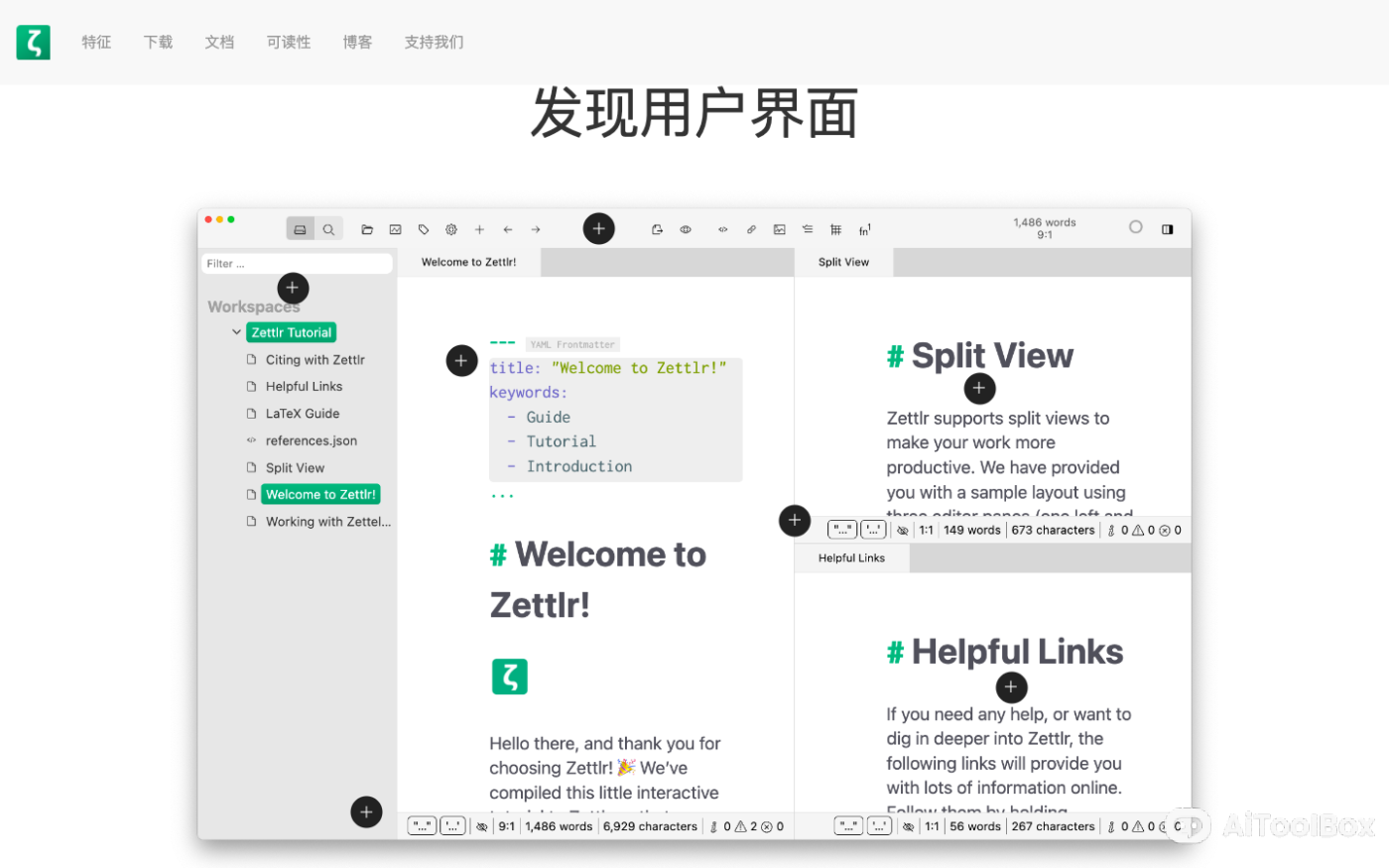
Task: Switch to the Split View tab
Action: [843, 262]
